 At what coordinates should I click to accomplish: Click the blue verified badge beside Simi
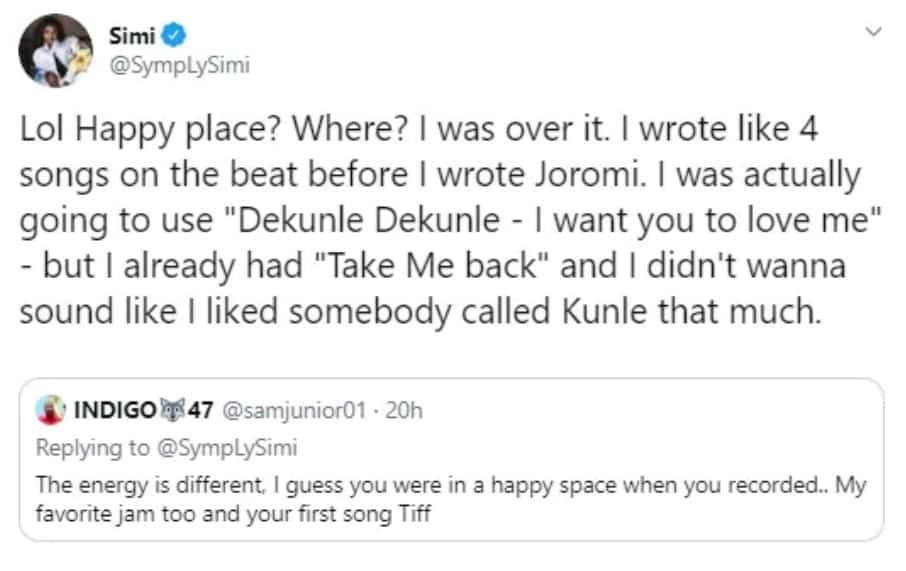[173, 36]
